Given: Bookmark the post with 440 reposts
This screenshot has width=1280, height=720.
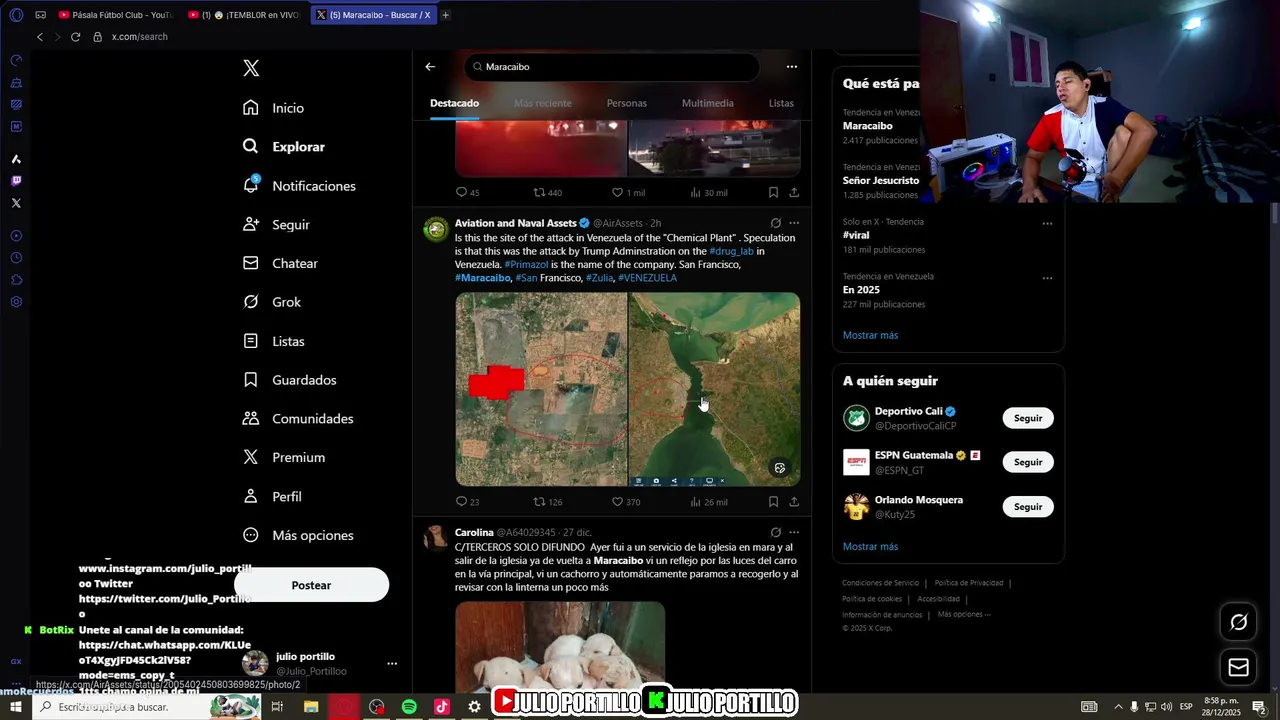Looking at the screenshot, I should pos(773,192).
